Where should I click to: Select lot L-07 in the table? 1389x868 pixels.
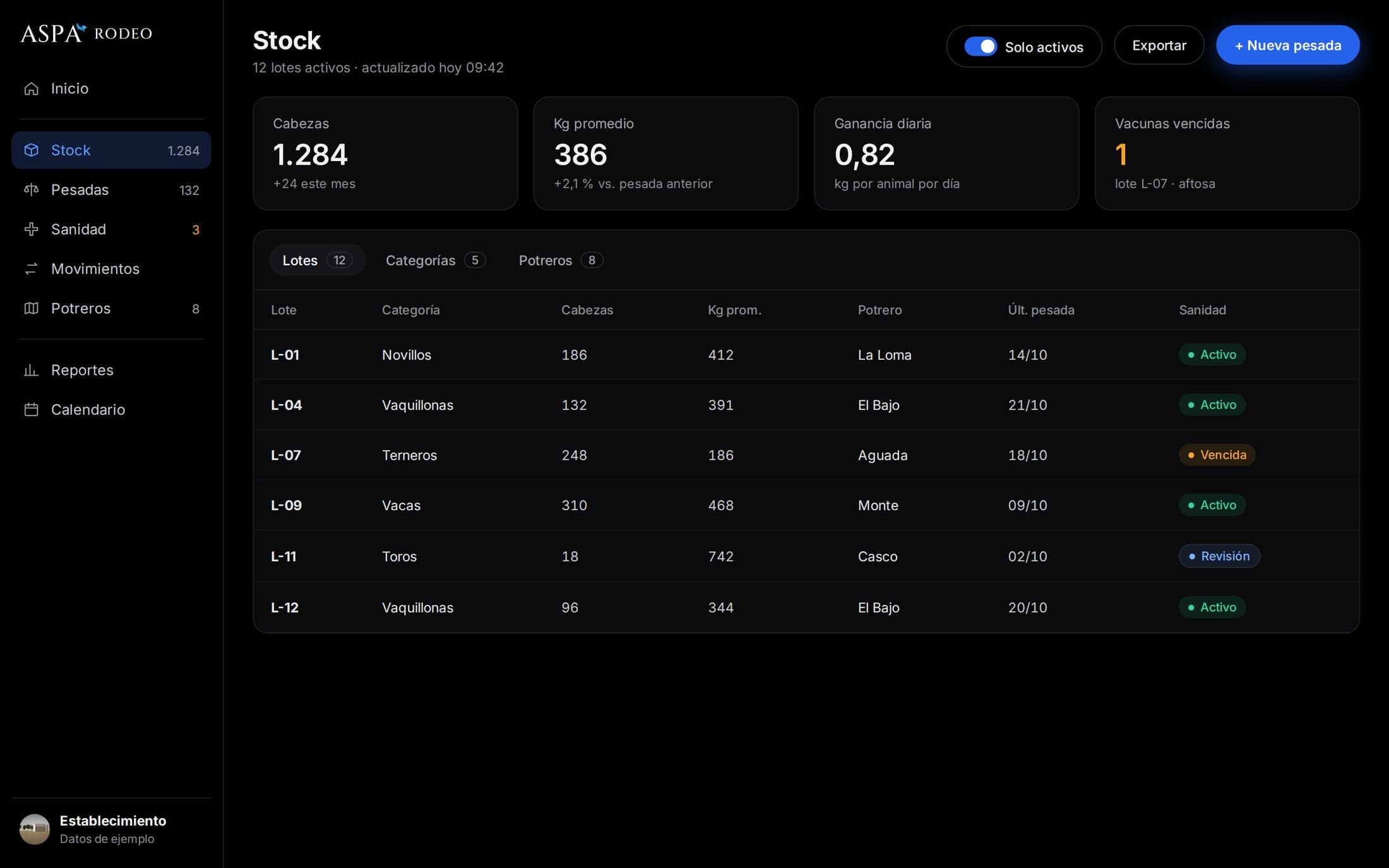(806, 455)
